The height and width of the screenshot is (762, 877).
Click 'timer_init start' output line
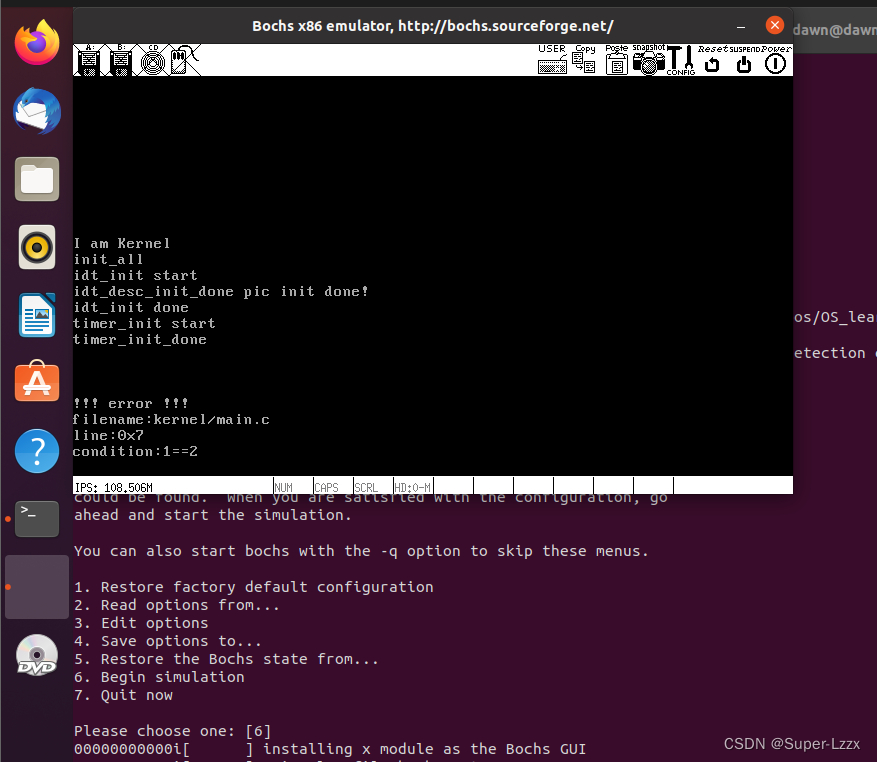[x=144, y=323]
